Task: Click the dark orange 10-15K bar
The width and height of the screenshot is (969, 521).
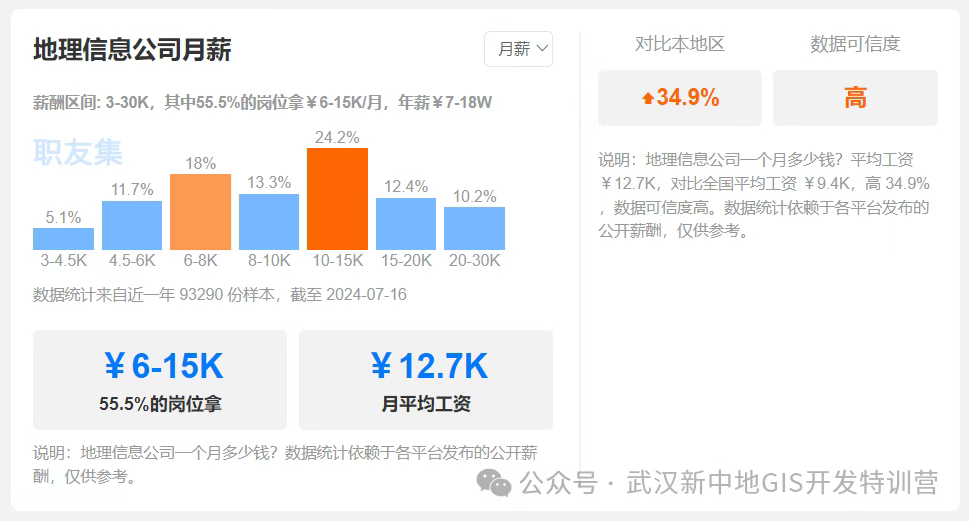Action: (x=337, y=199)
